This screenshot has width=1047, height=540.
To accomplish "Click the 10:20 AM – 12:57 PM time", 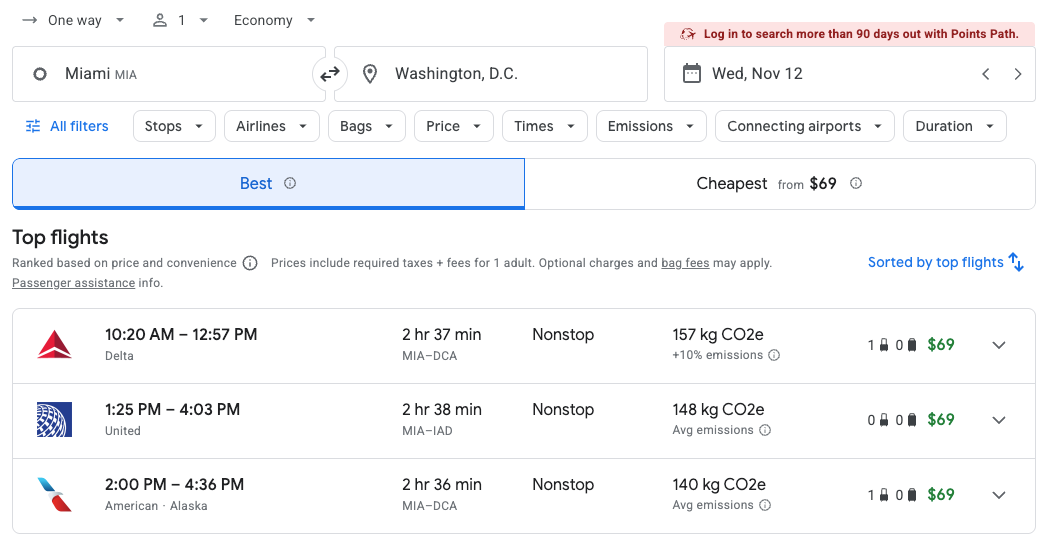I will point(181,334).
